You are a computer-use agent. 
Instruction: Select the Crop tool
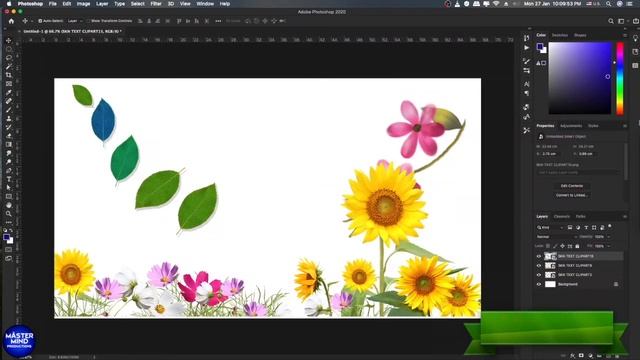9,75
